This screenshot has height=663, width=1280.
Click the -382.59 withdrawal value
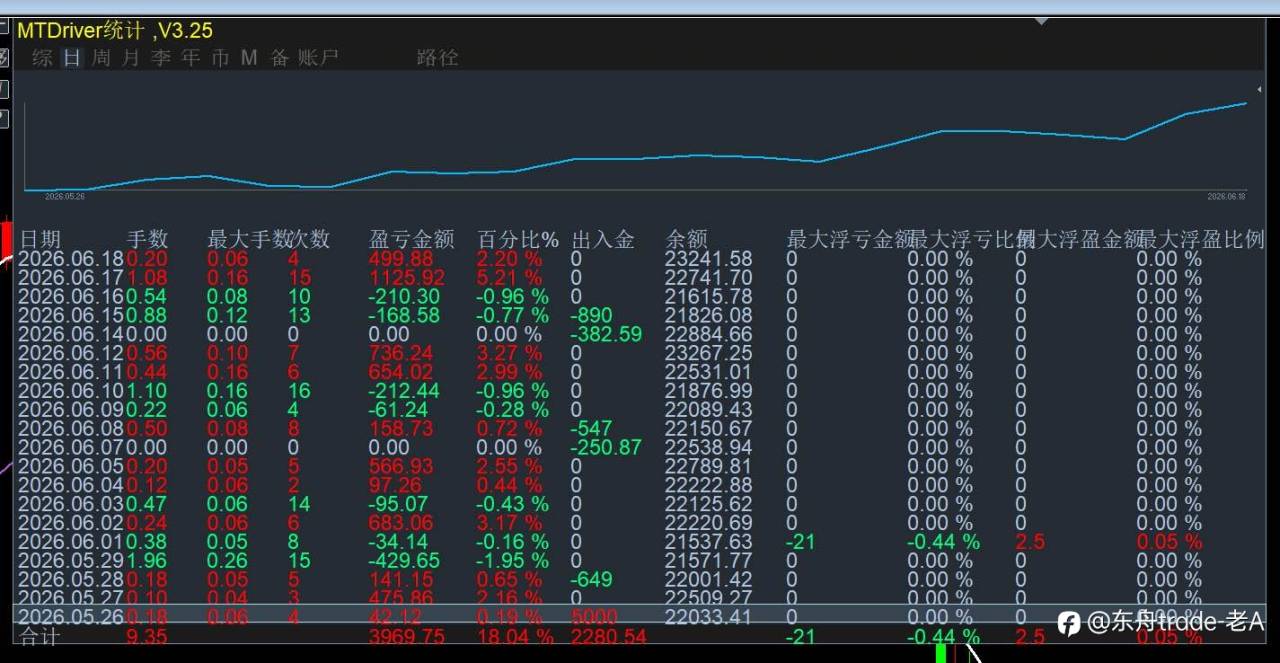(606, 334)
